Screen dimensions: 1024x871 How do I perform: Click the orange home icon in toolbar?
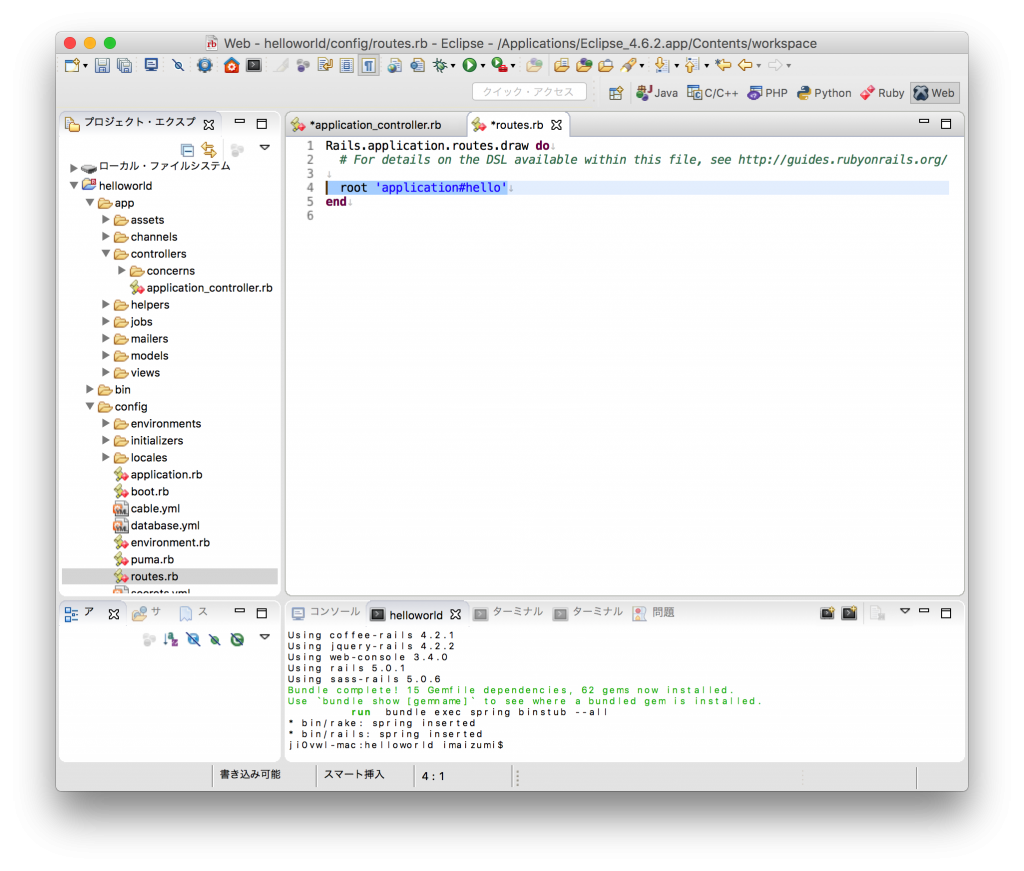(x=231, y=65)
